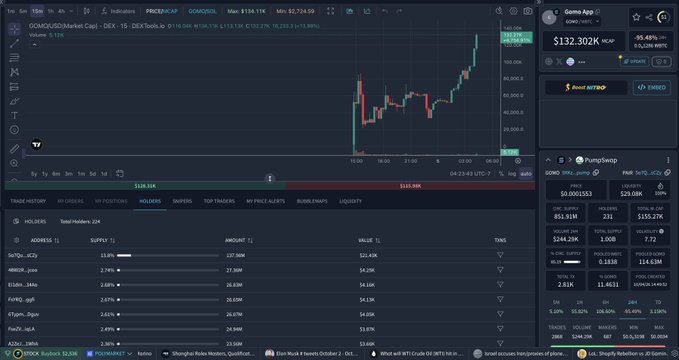Collapse the PumpSwap pool info panel
This screenshot has width=679, height=360.
548,160
